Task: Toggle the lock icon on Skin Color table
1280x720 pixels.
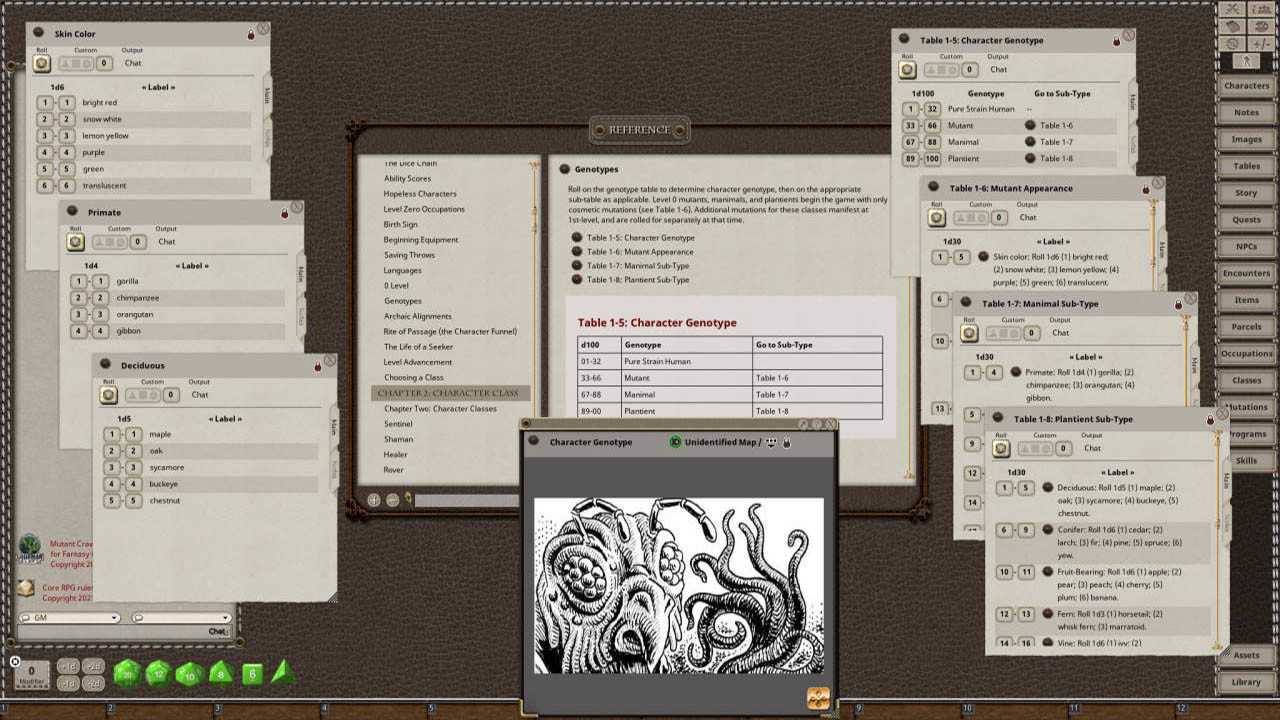Action: click(x=251, y=35)
